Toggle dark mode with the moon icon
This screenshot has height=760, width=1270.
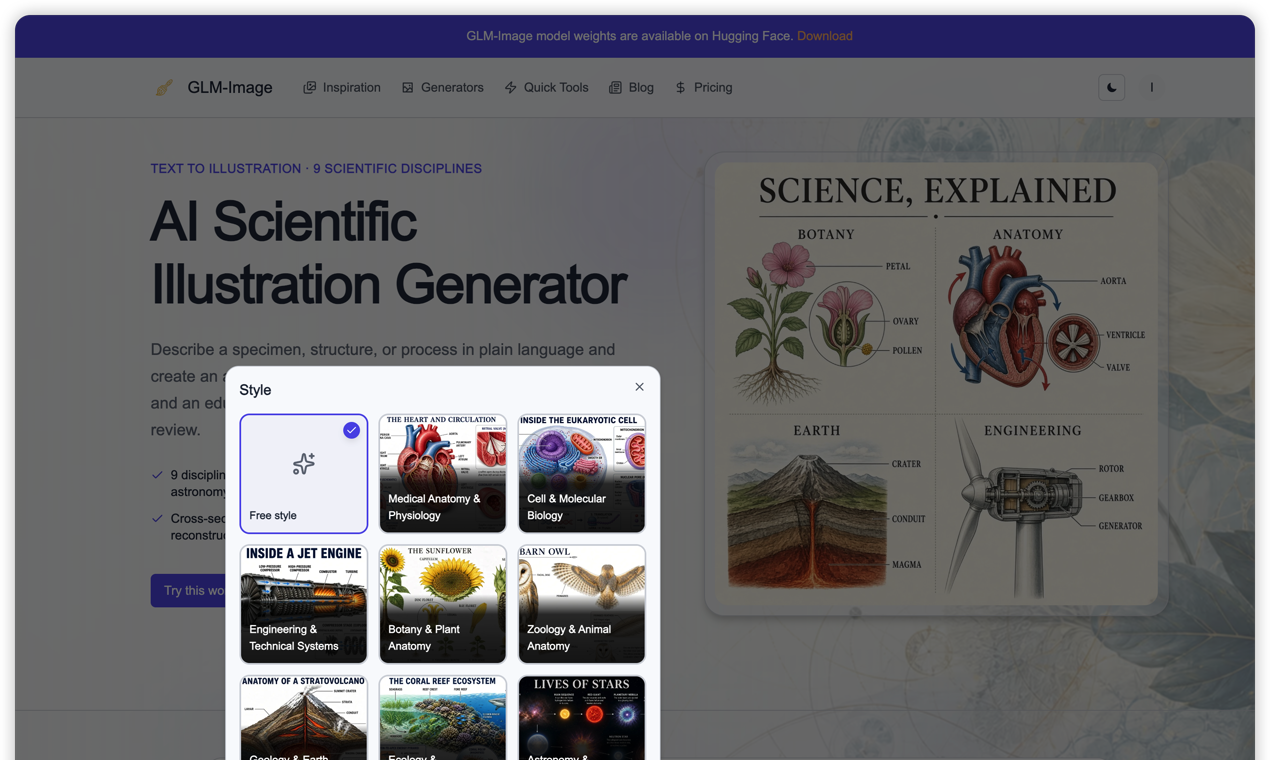point(1111,88)
